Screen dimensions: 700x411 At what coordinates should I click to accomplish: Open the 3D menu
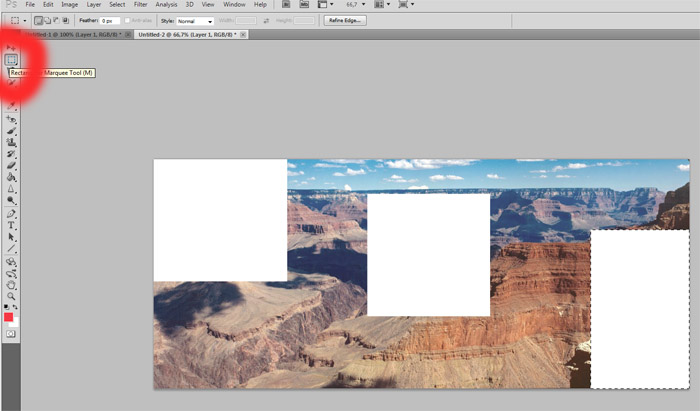click(189, 4)
